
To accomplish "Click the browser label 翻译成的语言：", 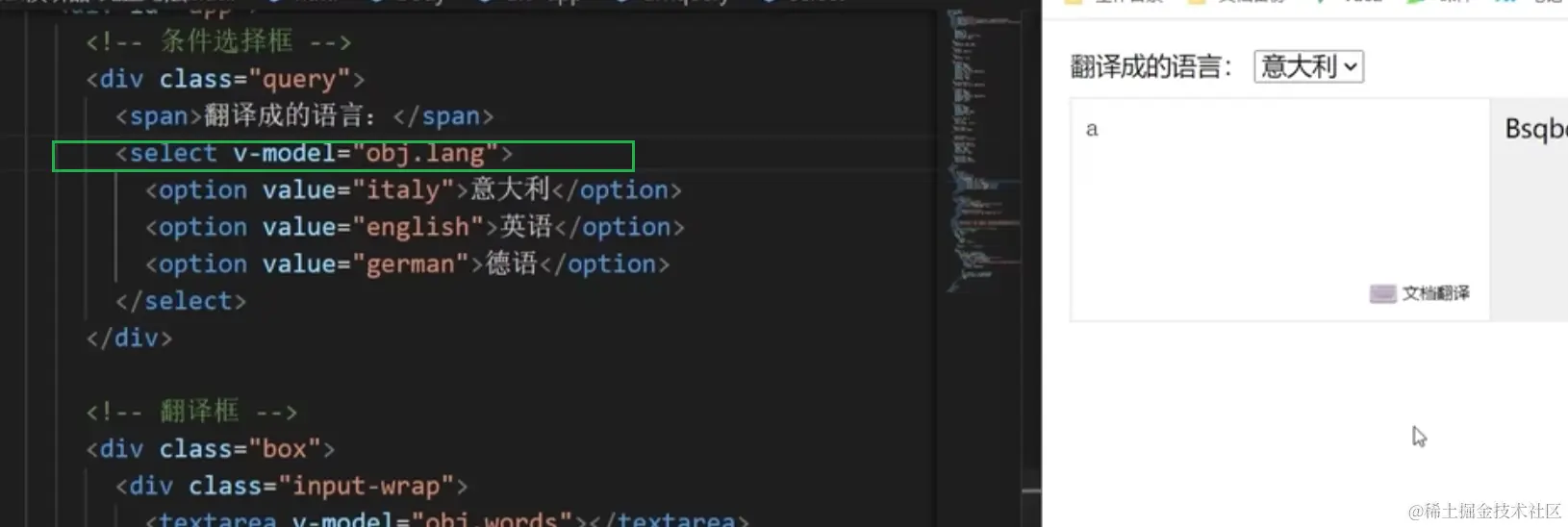I will 1151,66.
